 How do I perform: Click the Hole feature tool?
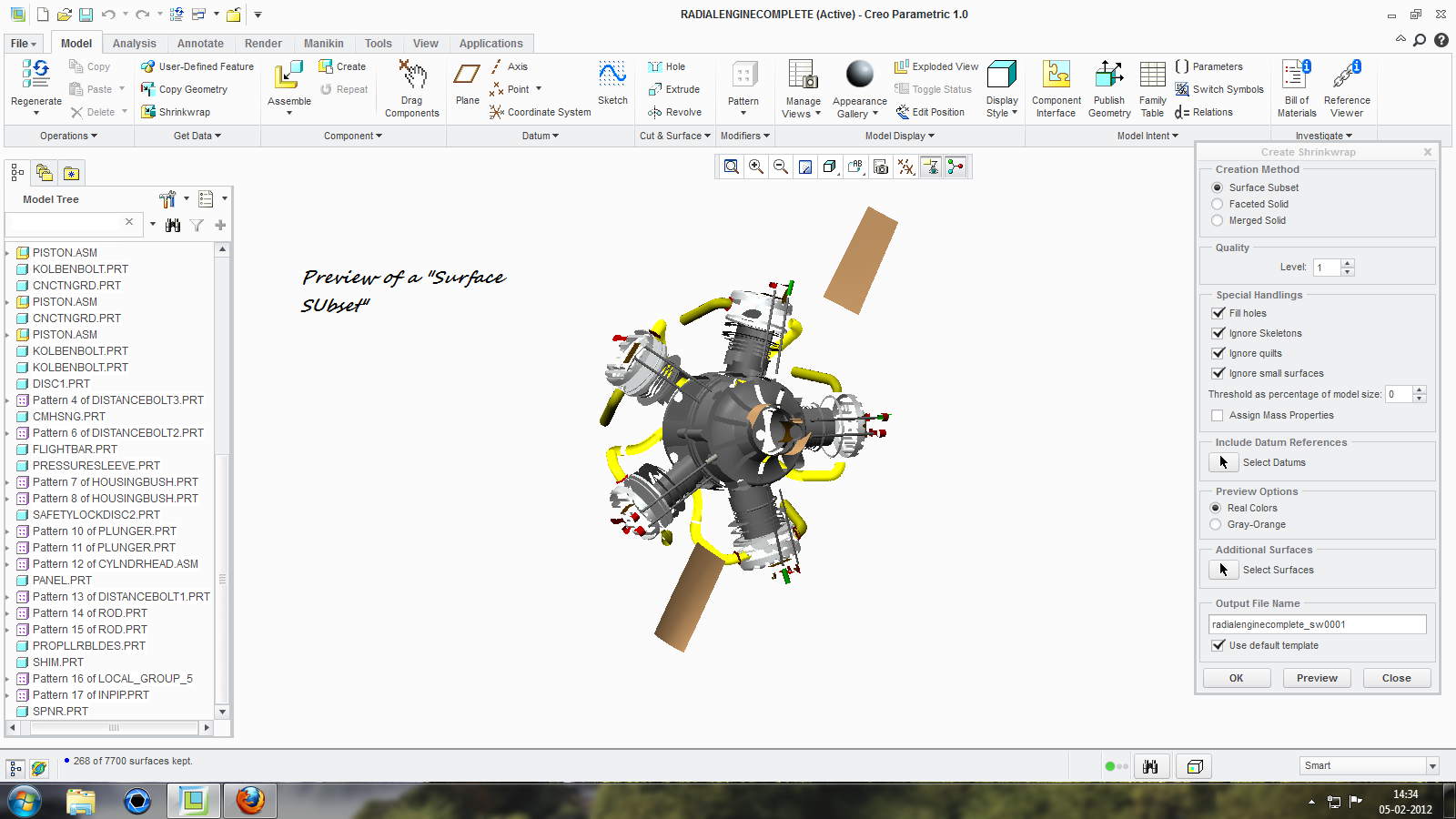pos(667,66)
